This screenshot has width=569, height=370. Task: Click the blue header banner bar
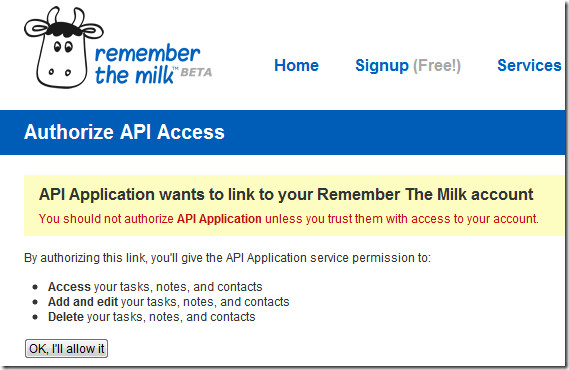pos(283,132)
